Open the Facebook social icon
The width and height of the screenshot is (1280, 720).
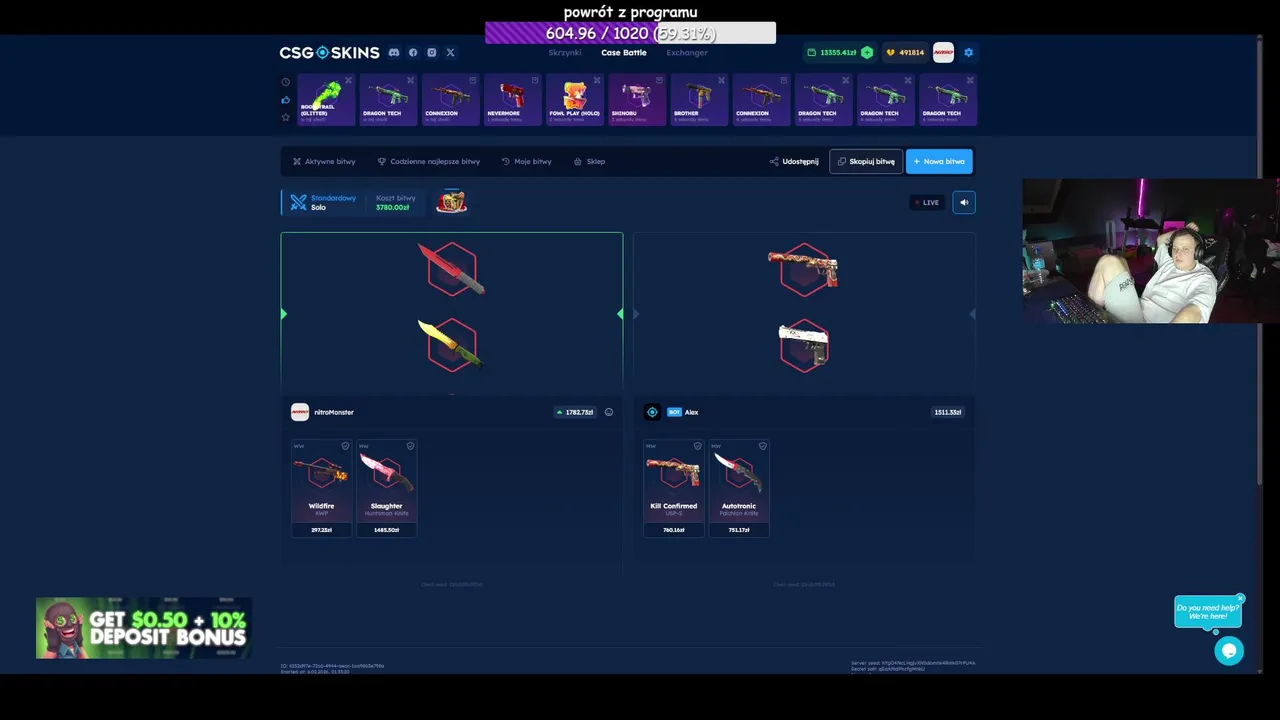tap(412, 52)
